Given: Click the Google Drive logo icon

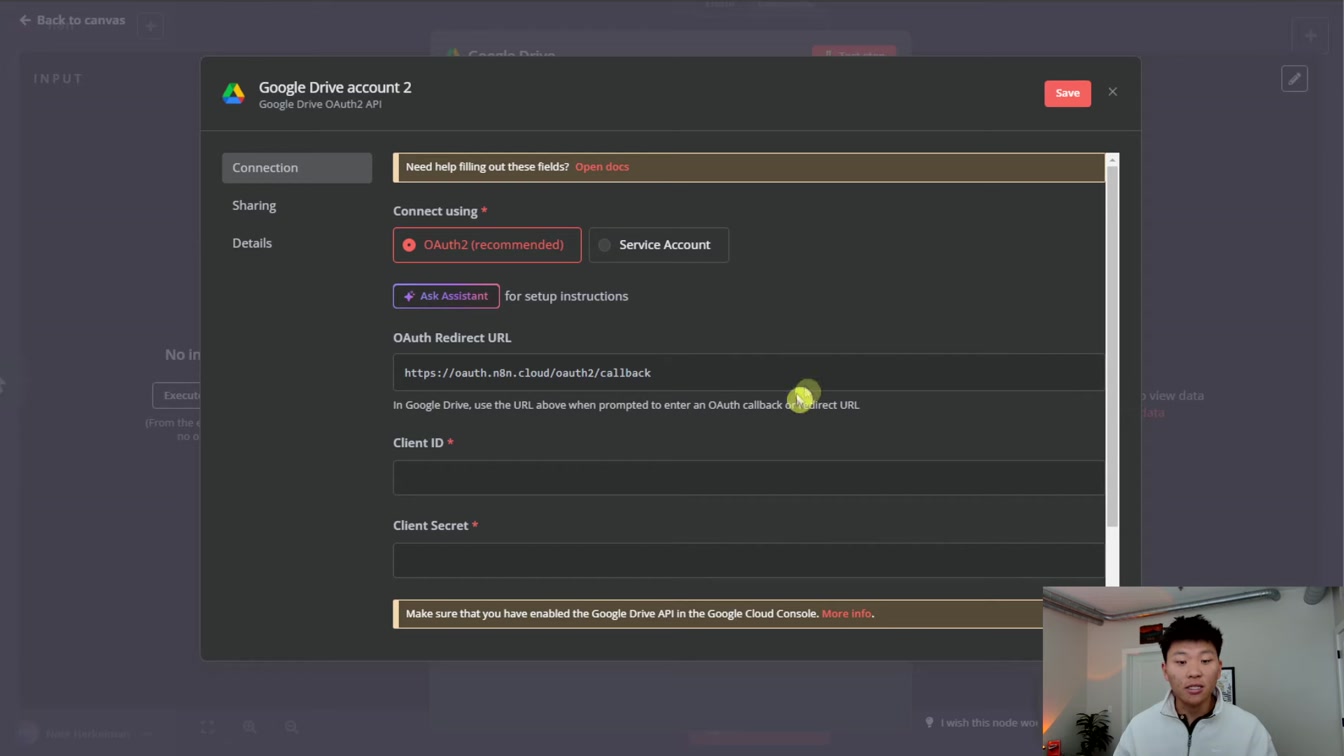Looking at the screenshot, I should [234, 94].
